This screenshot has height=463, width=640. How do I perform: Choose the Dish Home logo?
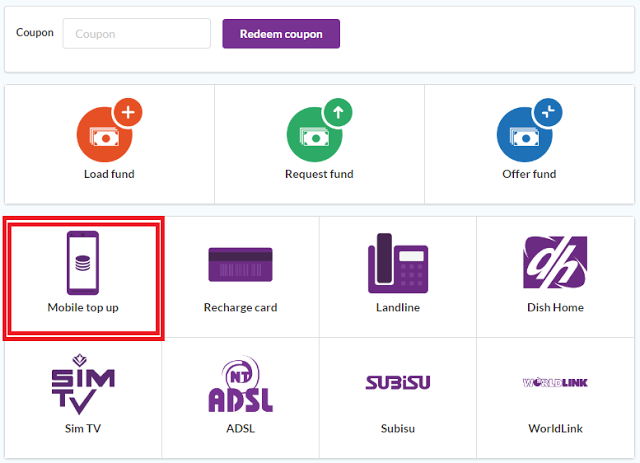tap(554, 262)
